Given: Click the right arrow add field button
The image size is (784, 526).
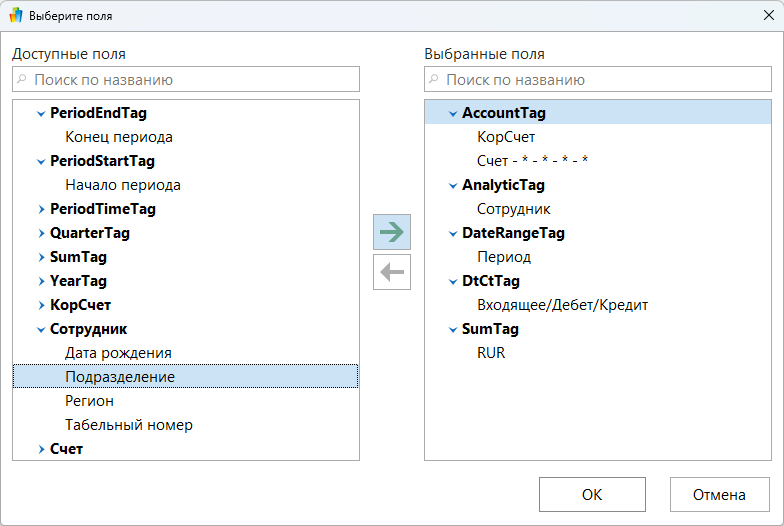Looking at the screenshot, I should tap(391, 232).
